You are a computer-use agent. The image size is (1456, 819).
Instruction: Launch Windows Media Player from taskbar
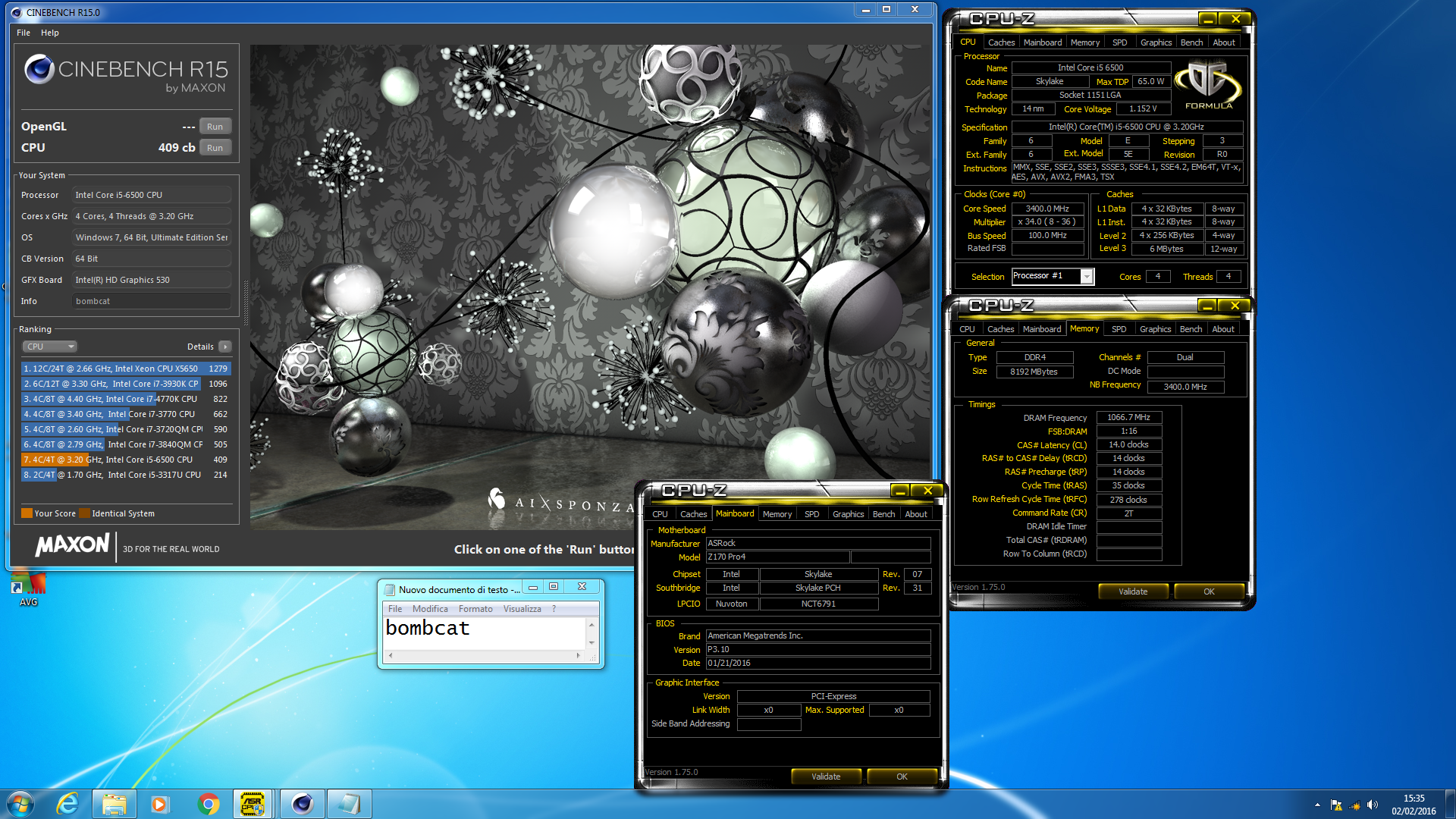160,804
